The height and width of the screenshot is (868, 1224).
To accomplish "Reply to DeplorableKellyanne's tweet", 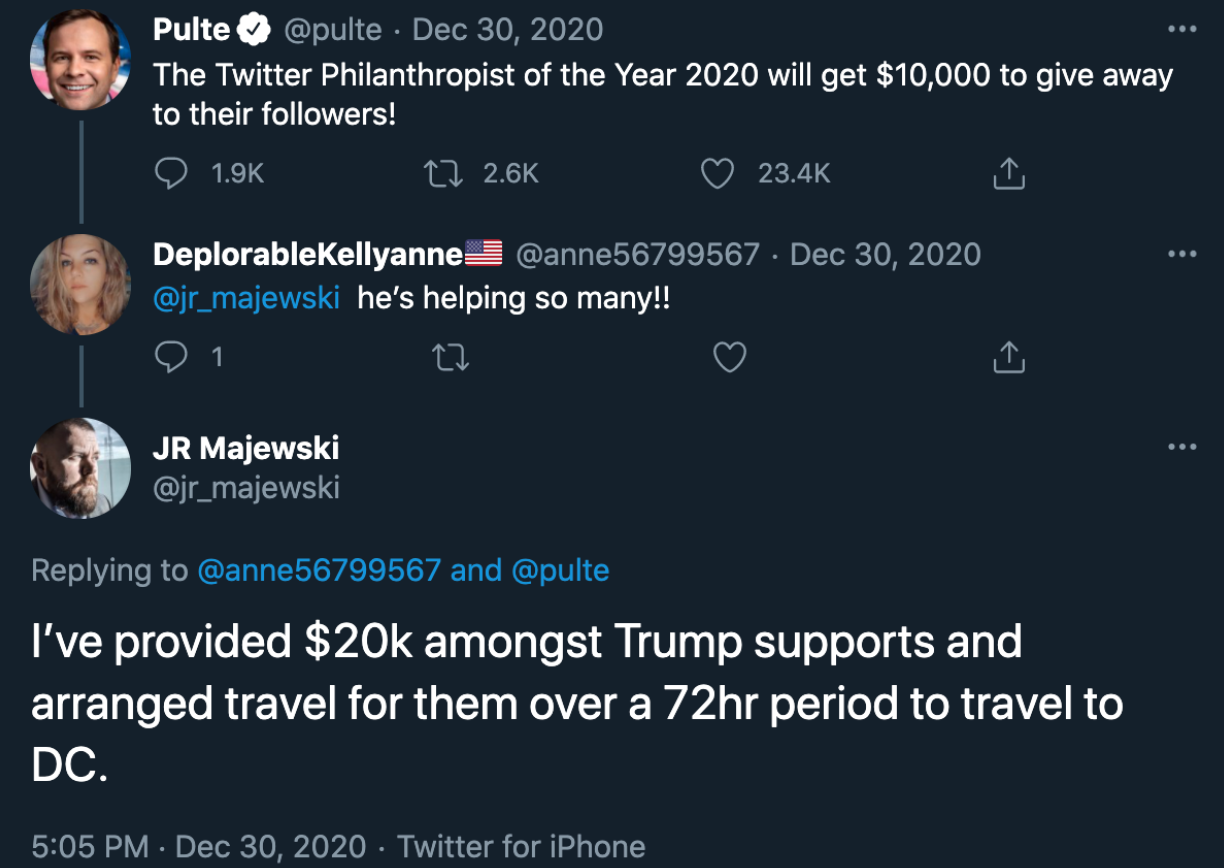I will coord(172,357).
